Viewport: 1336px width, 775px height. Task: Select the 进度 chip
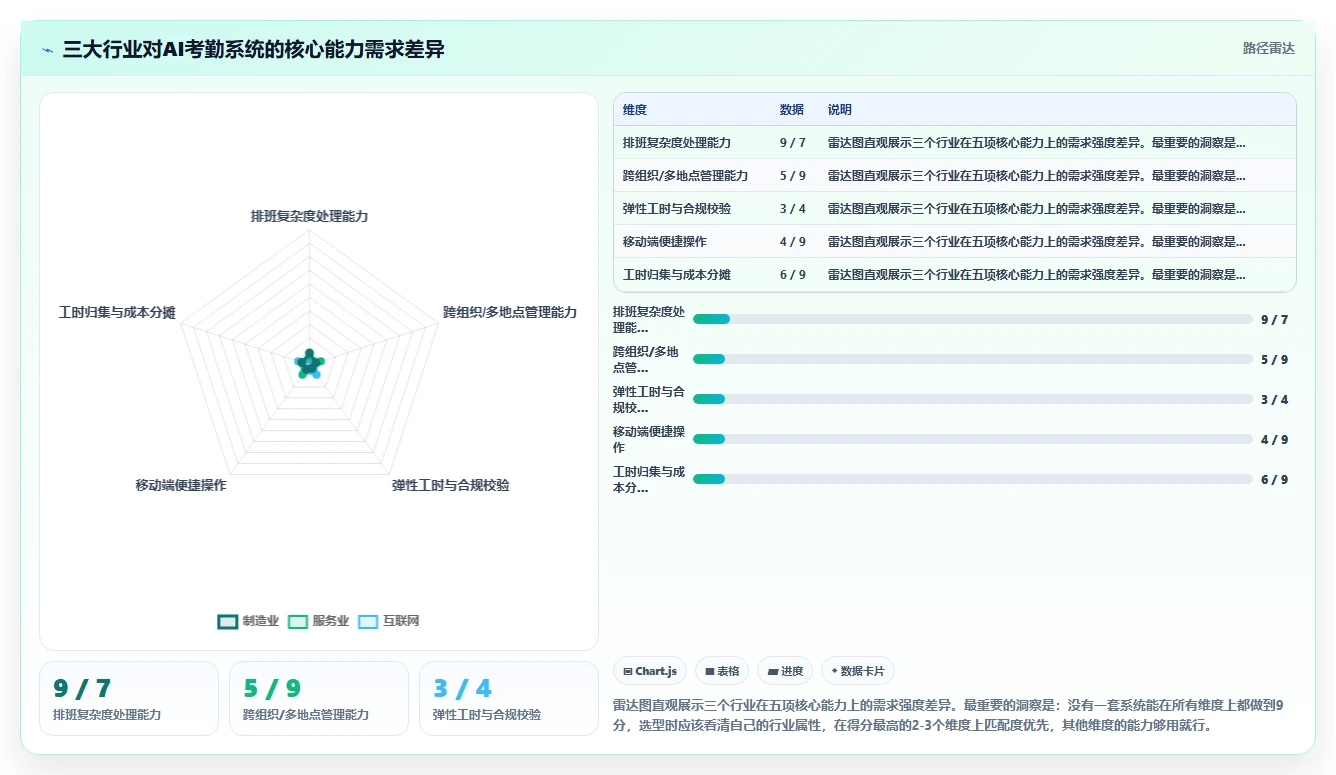point(785,671)
